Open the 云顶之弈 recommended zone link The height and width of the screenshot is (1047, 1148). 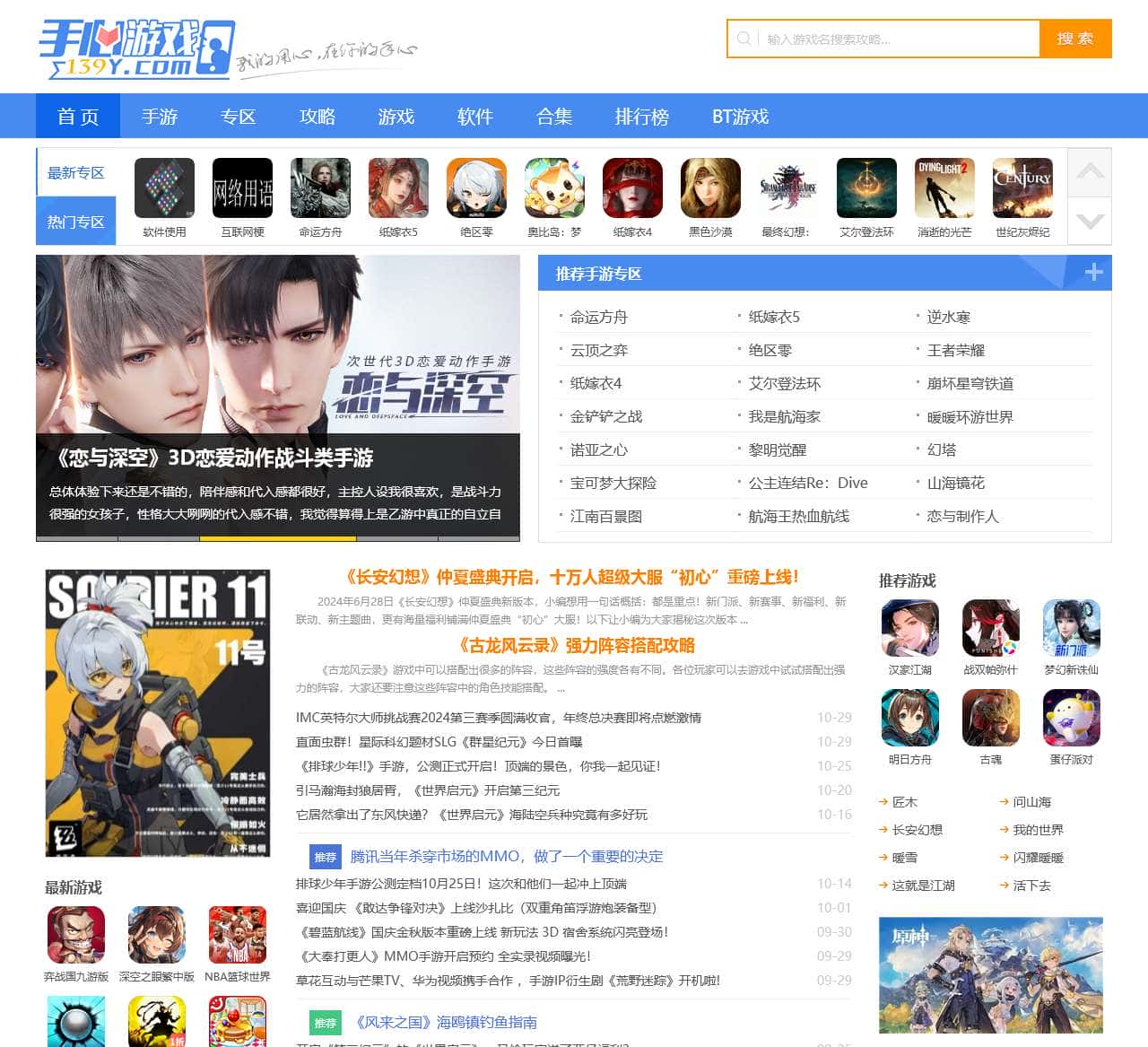599,350
